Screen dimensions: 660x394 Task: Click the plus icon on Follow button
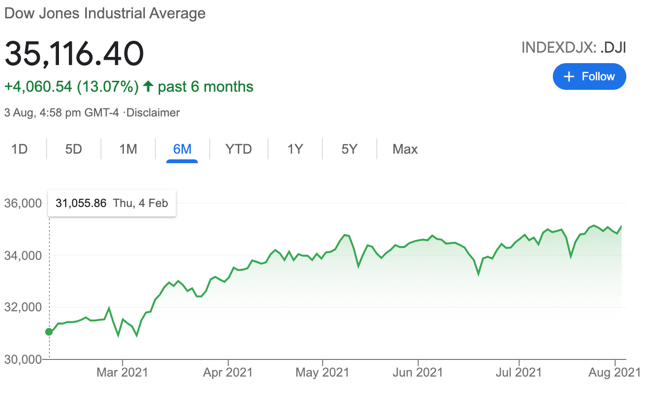pyautogui.click(x=569, y=77)
